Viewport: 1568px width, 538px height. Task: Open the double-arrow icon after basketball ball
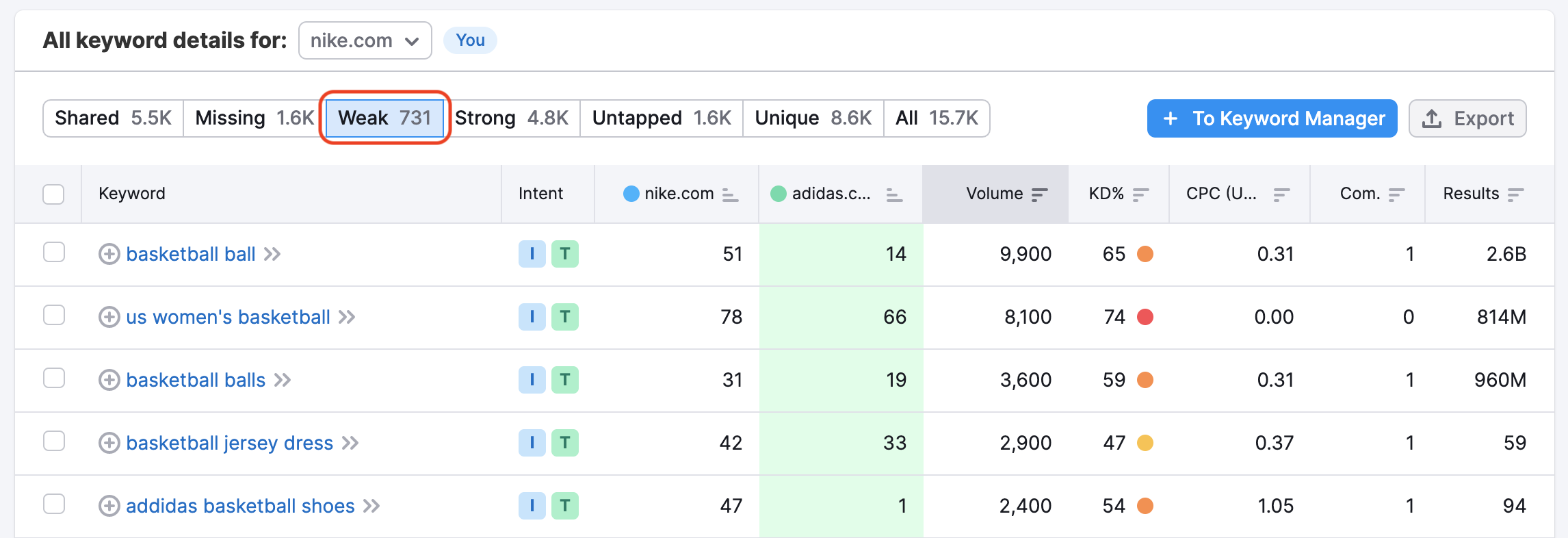coord(272,255)
